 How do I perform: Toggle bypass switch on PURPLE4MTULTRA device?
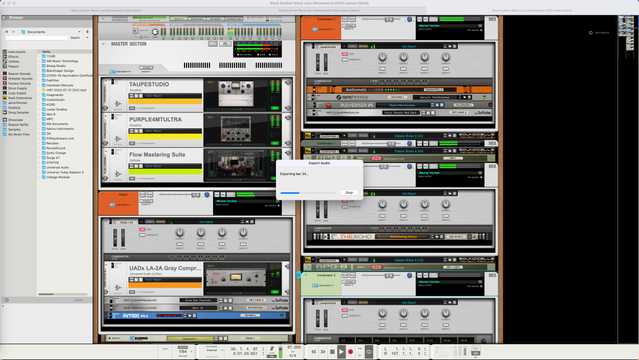coord(112,117)
